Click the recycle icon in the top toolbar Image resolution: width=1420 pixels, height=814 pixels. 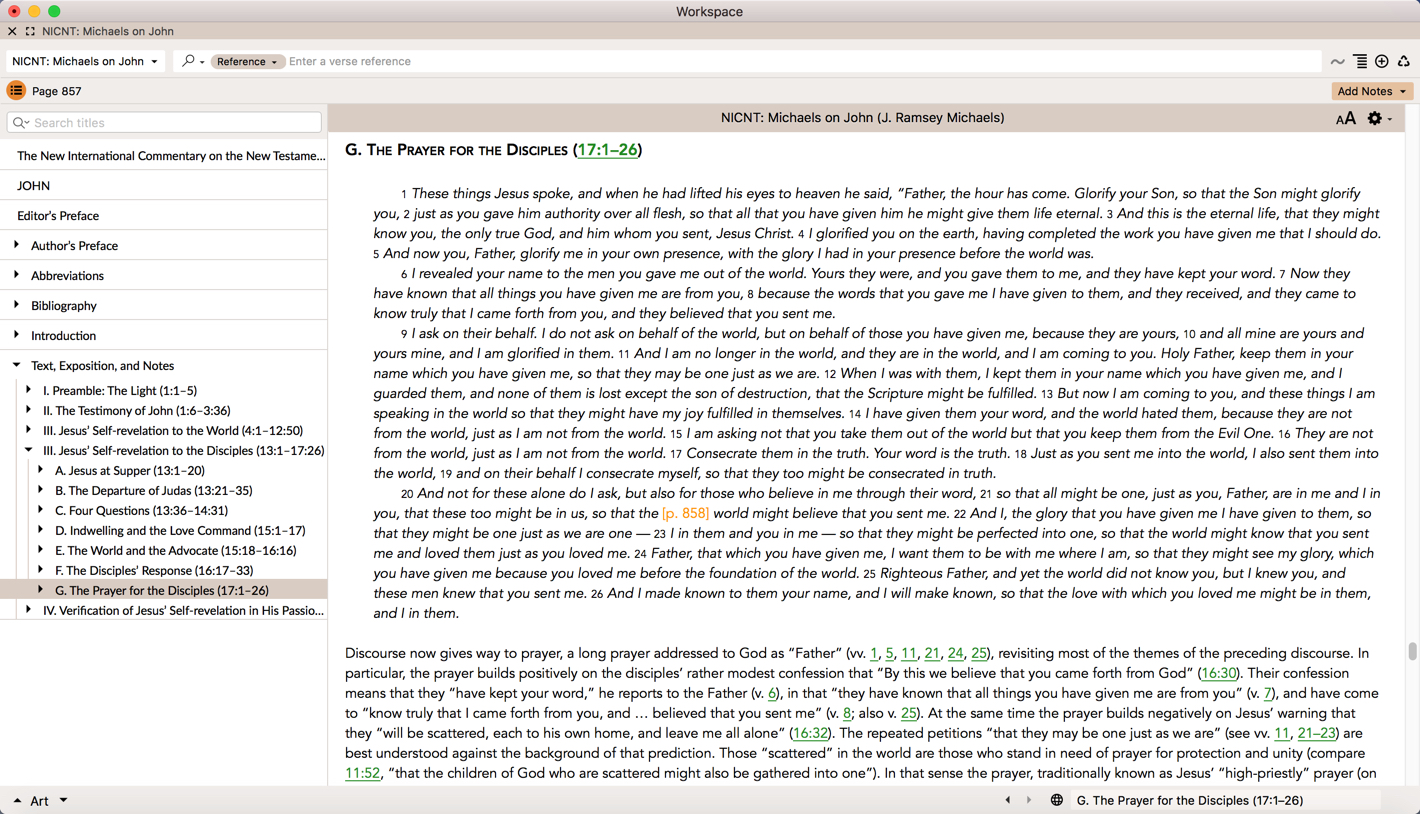(x=1404, y=61)
